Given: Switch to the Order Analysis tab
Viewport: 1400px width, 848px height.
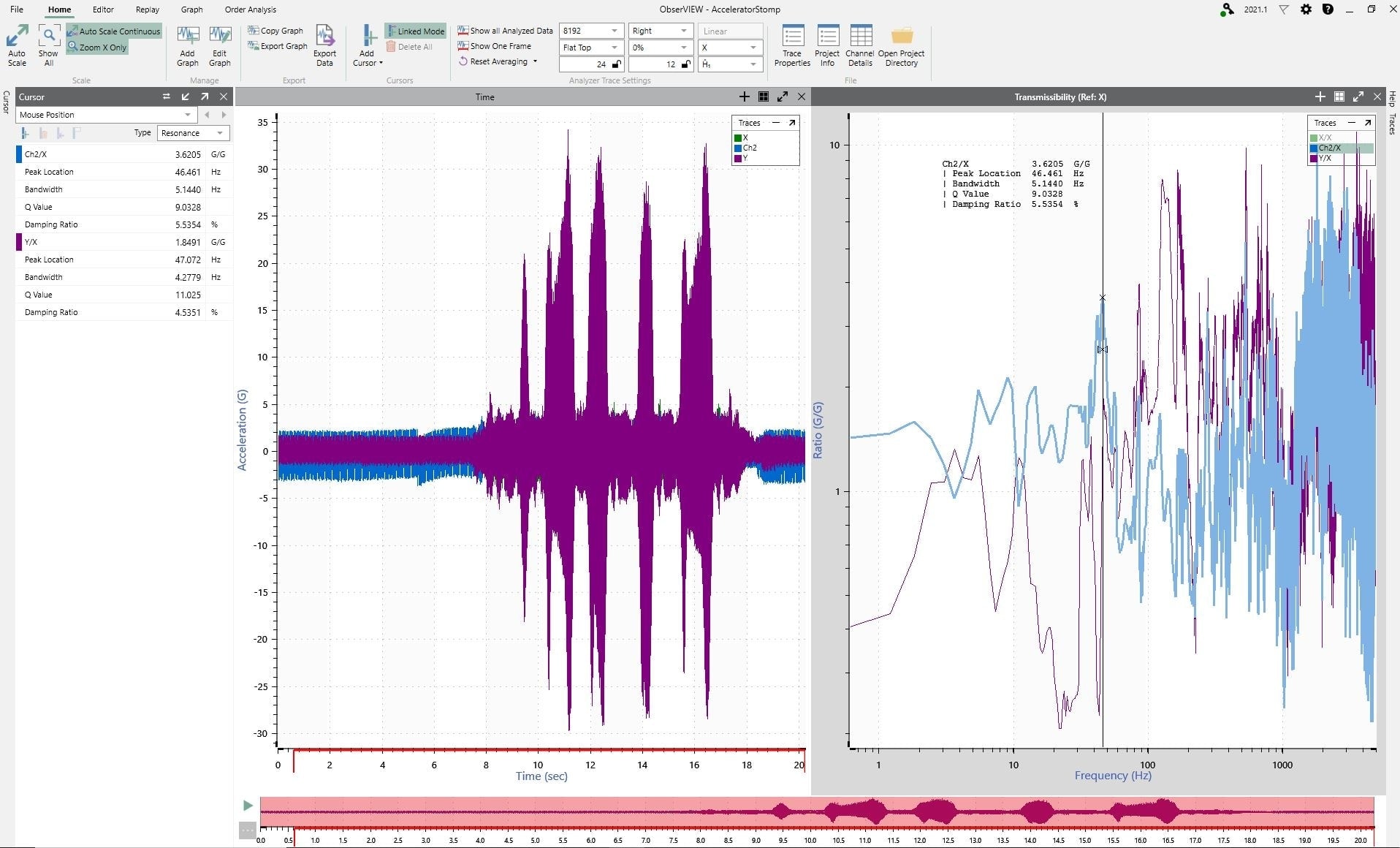Looking at the screenshot, I should (x=251, y=10).
